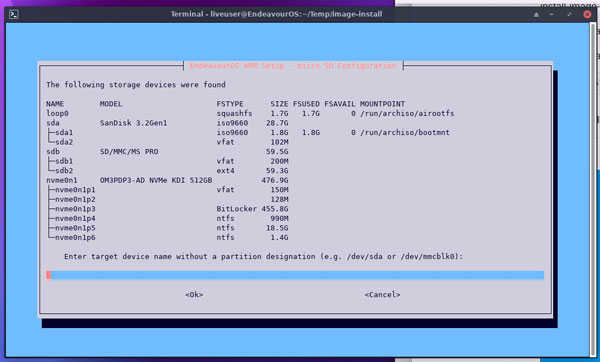Click the FSTYPE column header
Image resolution: width=600 pixels, height=362 pixels.
(x=230, y=104)
